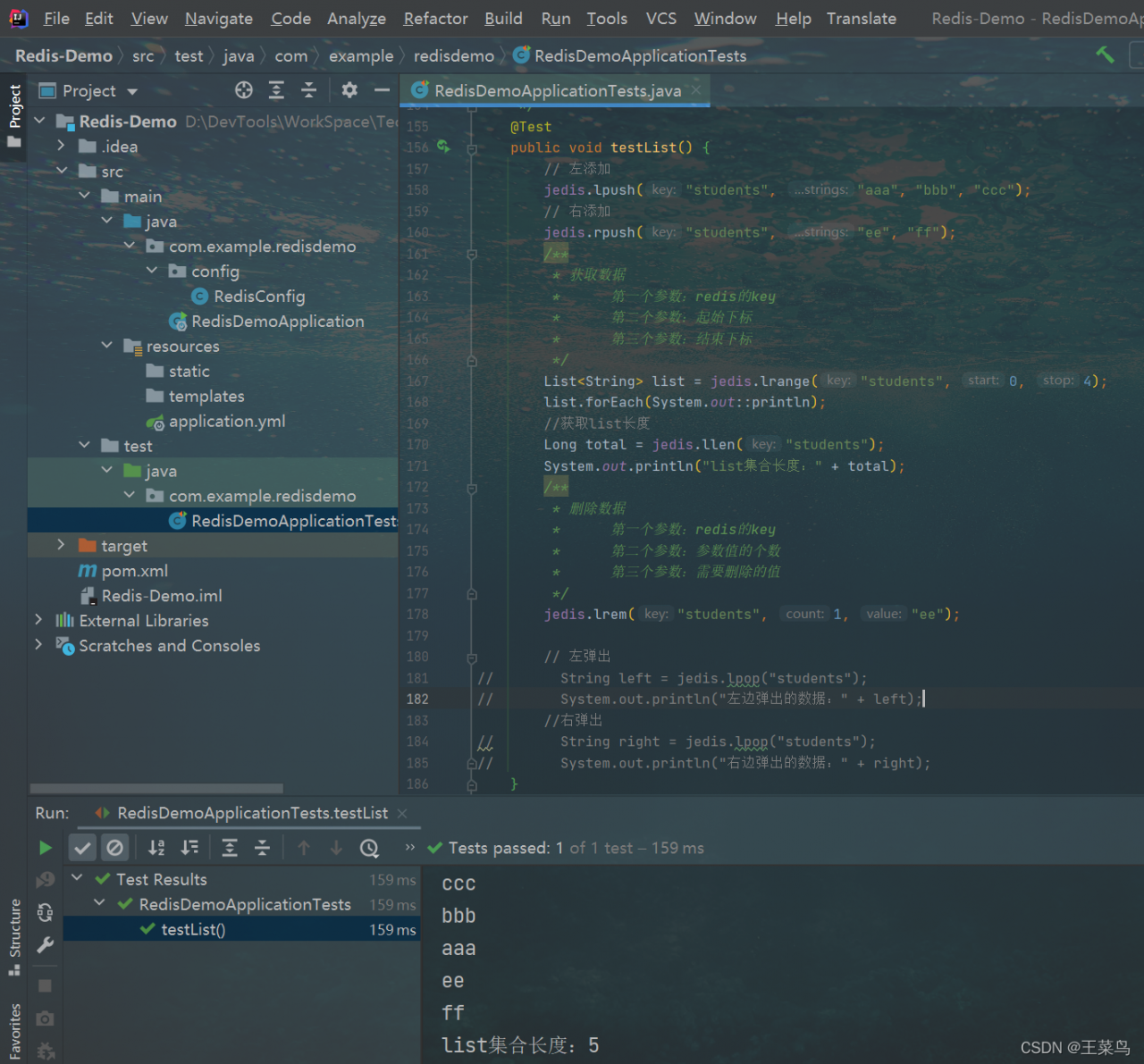Collapse all in Project panel

click(308, 90)
